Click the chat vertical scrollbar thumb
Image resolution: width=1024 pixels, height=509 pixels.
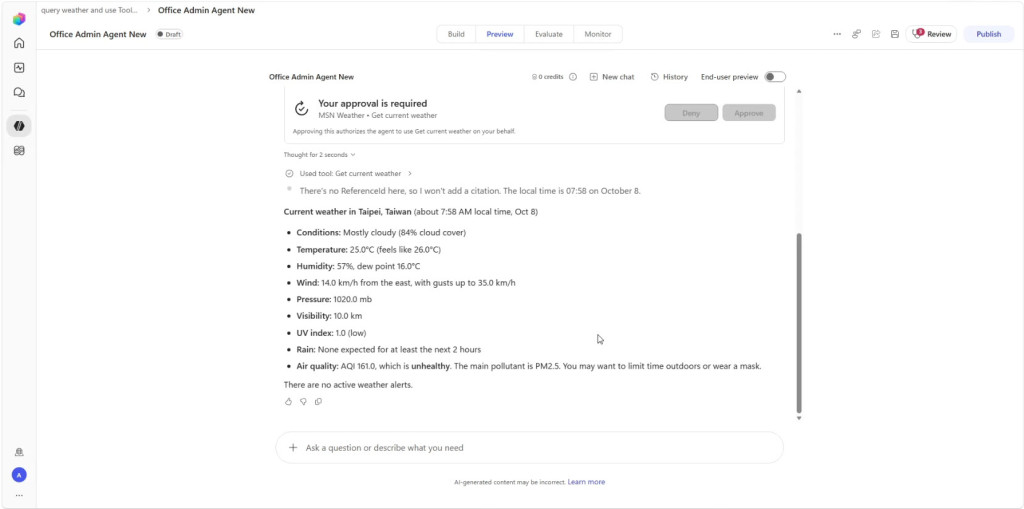[x=799, y=322]
